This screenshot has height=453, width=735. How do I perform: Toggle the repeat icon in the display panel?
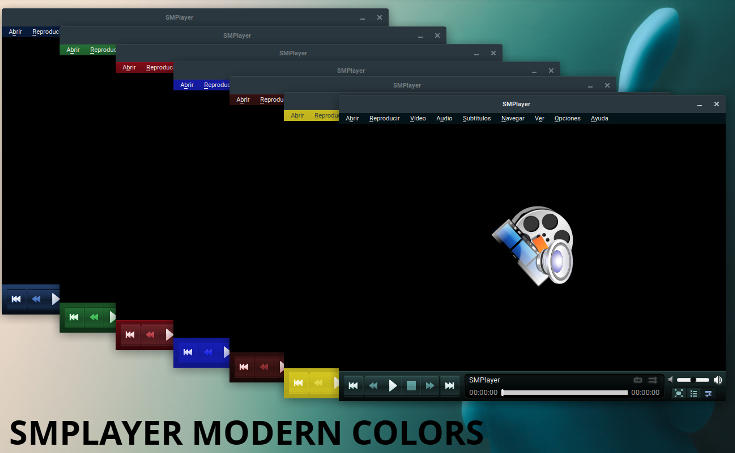point(638,380)
